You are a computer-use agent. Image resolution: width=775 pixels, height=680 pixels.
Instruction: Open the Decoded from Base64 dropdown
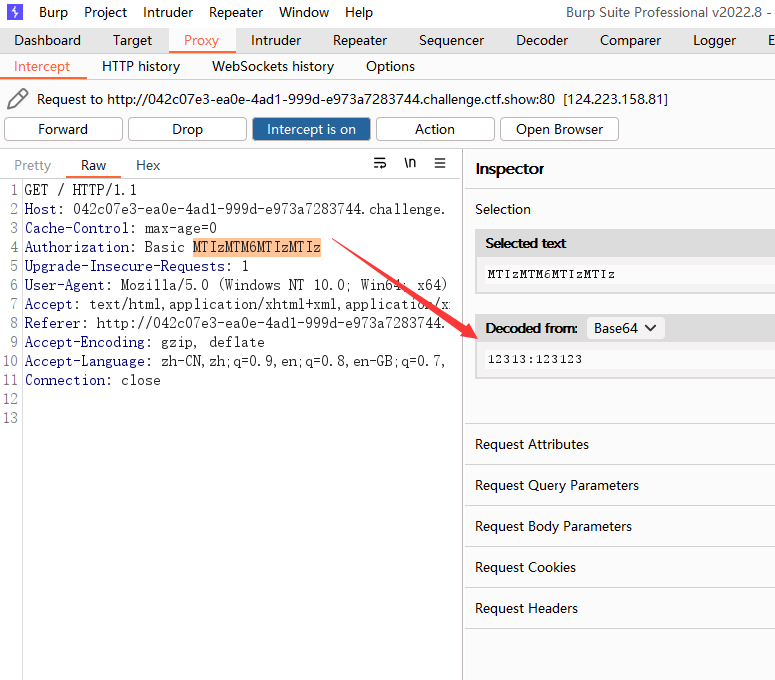pos(625,328)
